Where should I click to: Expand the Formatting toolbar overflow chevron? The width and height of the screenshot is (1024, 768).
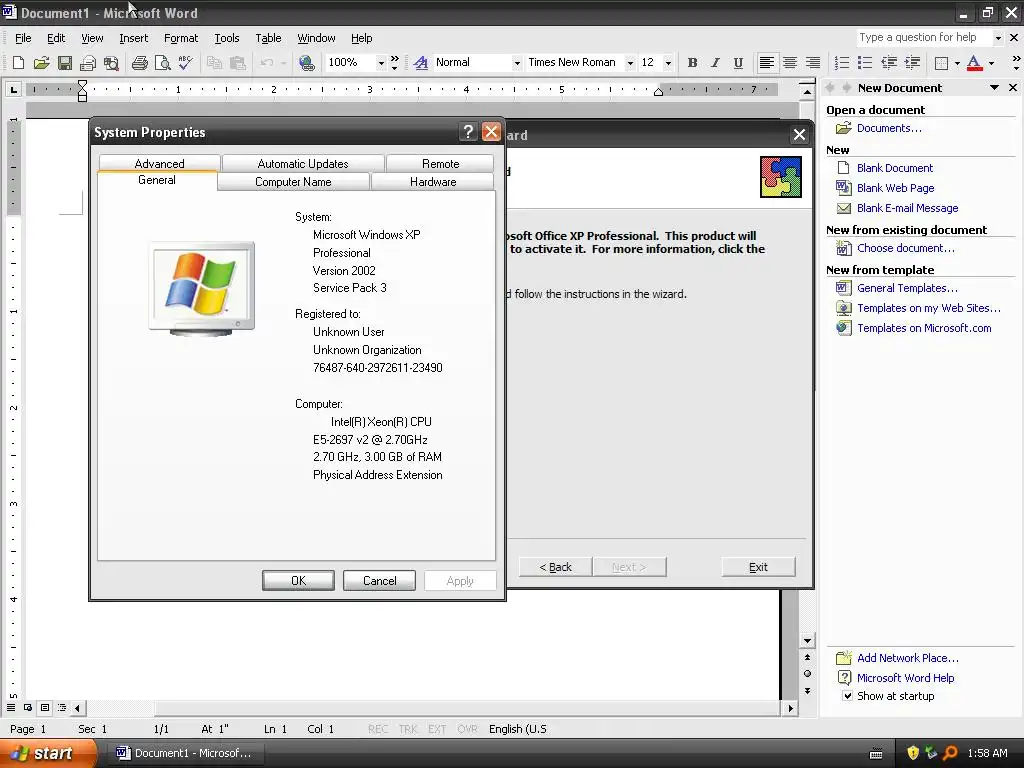[x=1016, y=63]
